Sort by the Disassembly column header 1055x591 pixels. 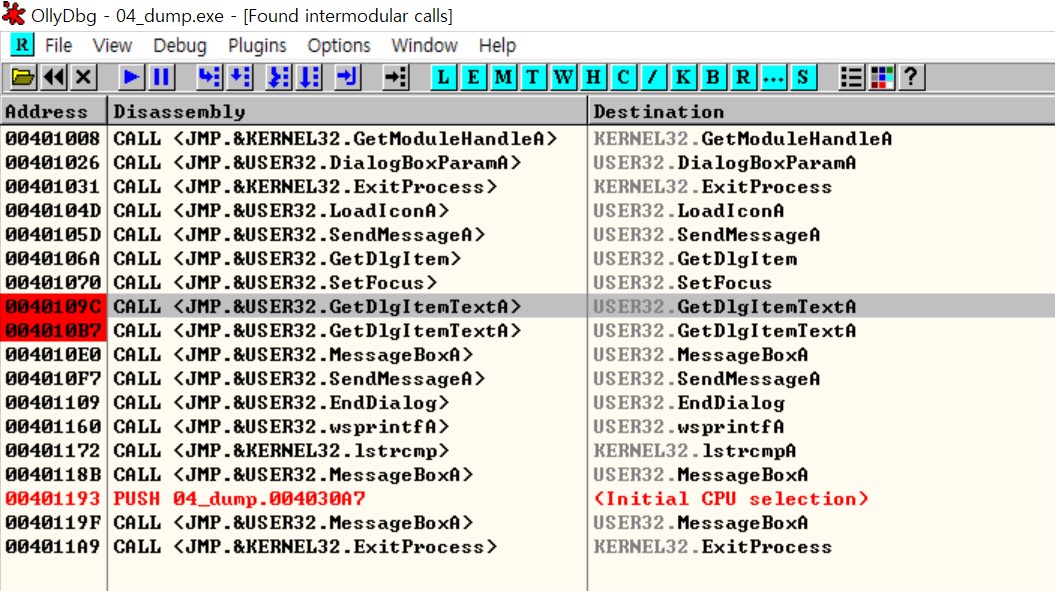(347, 111)
